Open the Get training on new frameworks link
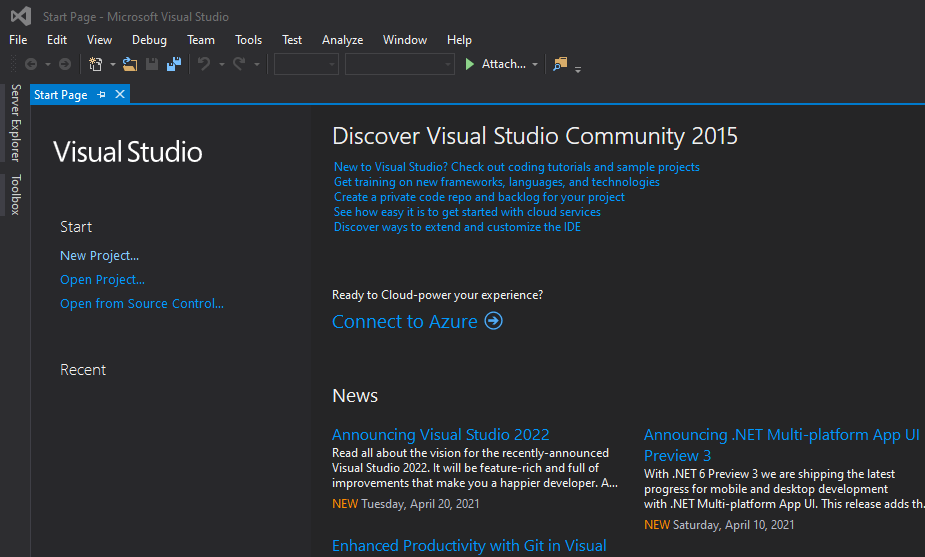 click(497, 182)
